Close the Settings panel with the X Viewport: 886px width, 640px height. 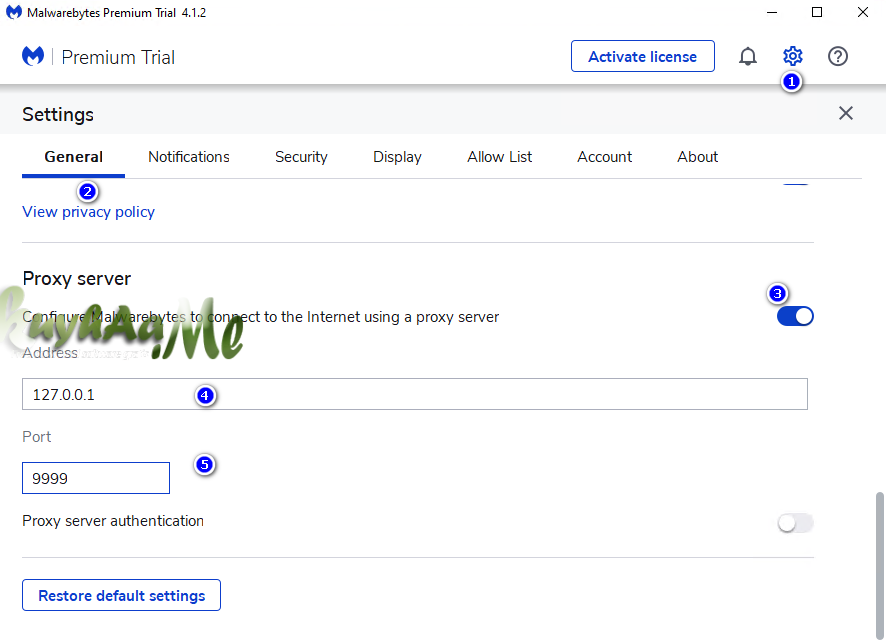point(846,113)
